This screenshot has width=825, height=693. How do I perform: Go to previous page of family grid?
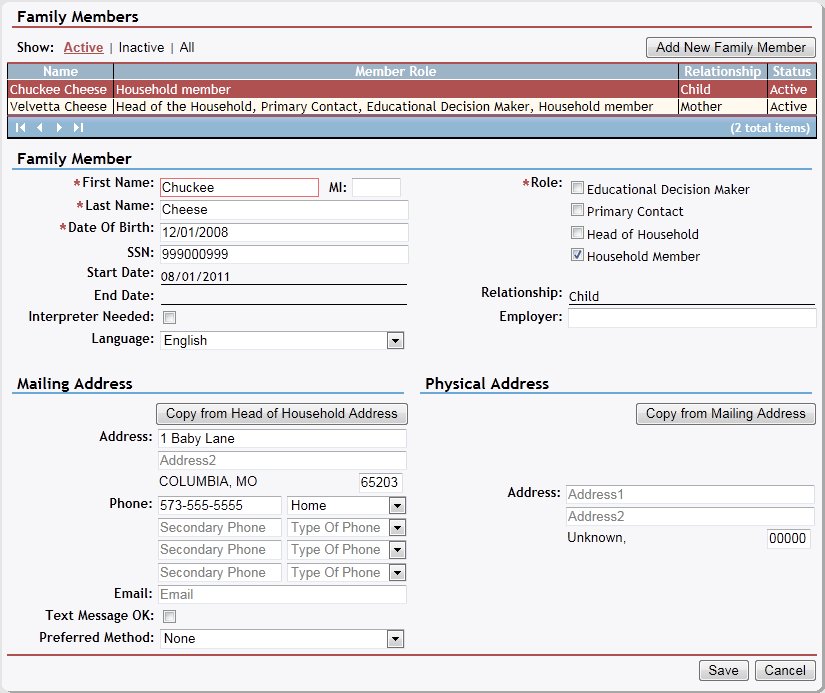(40, 128)
